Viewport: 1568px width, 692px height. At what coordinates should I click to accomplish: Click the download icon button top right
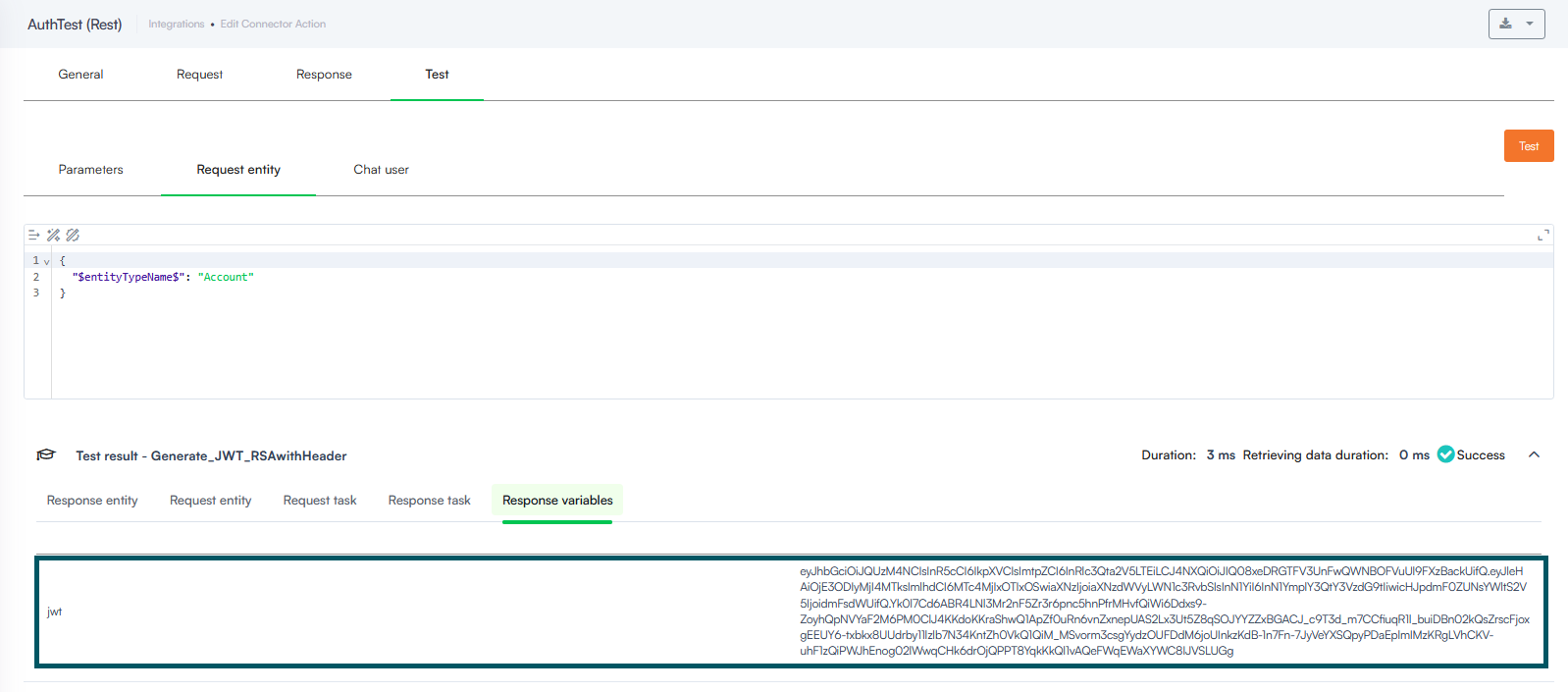pos(1505,24)
